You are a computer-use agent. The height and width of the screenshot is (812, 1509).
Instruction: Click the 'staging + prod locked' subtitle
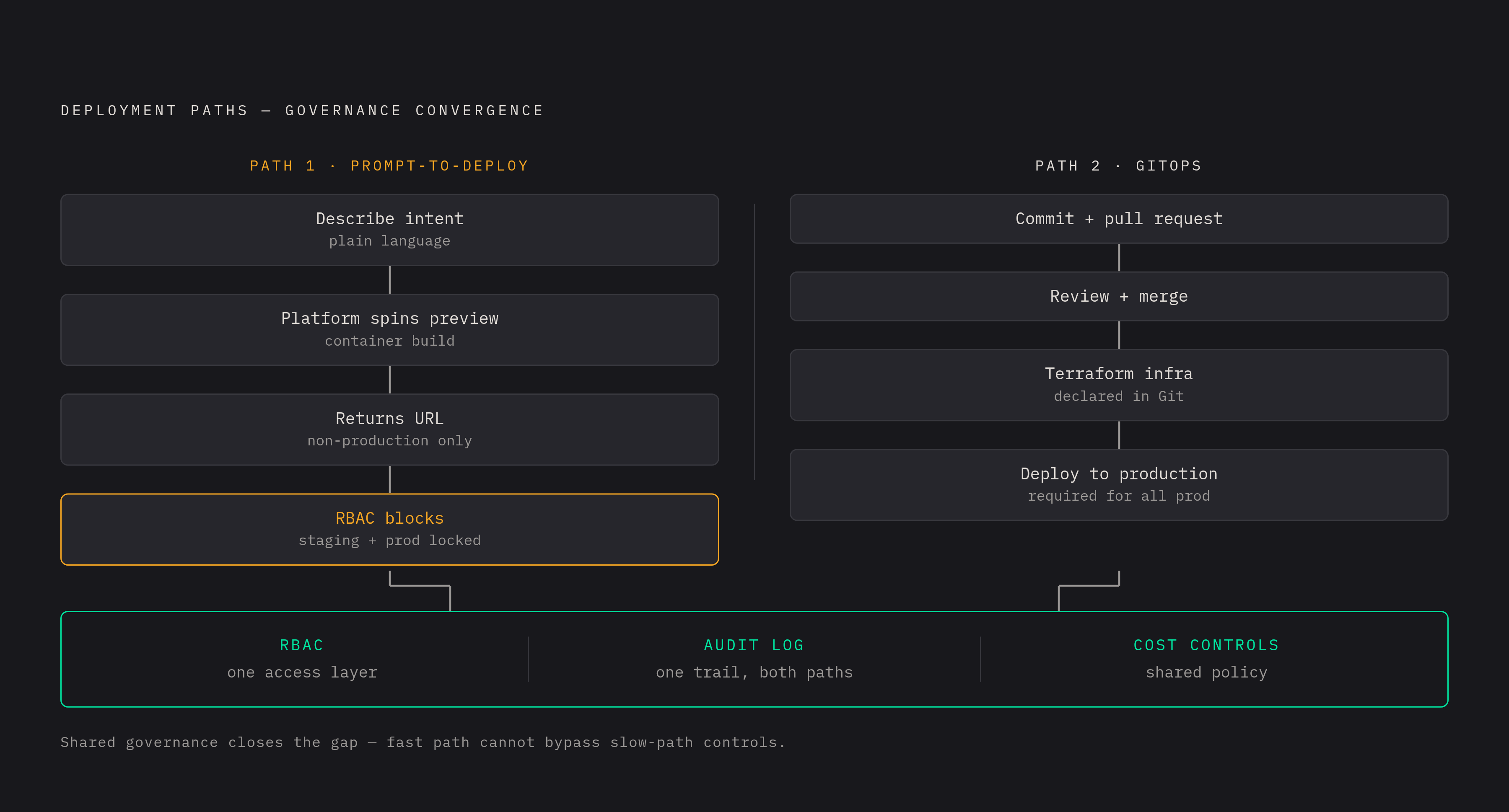click(x=389, y=540)
